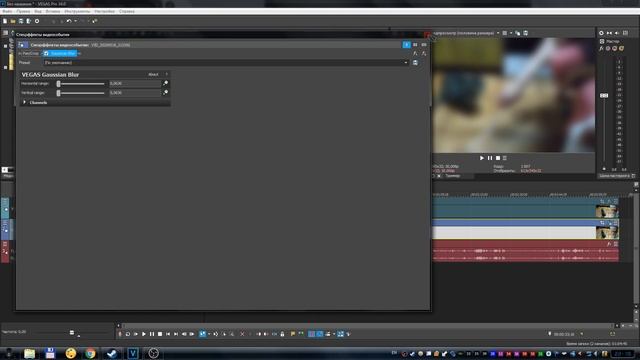Screen dimensions: 640x360
Task: Open the edit tool dropdown arrow
Action: (209, 334)
